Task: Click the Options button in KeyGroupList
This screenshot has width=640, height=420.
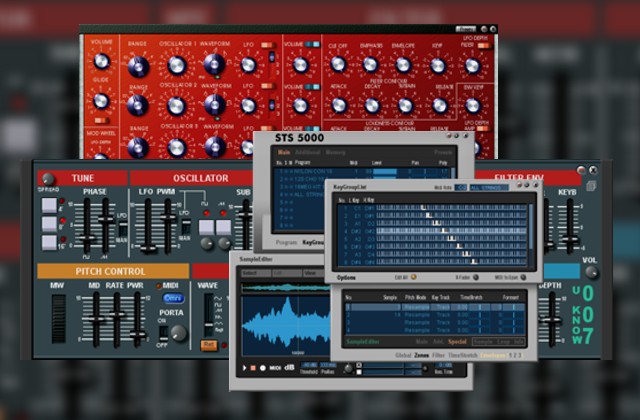Action: tap(347, 275)
